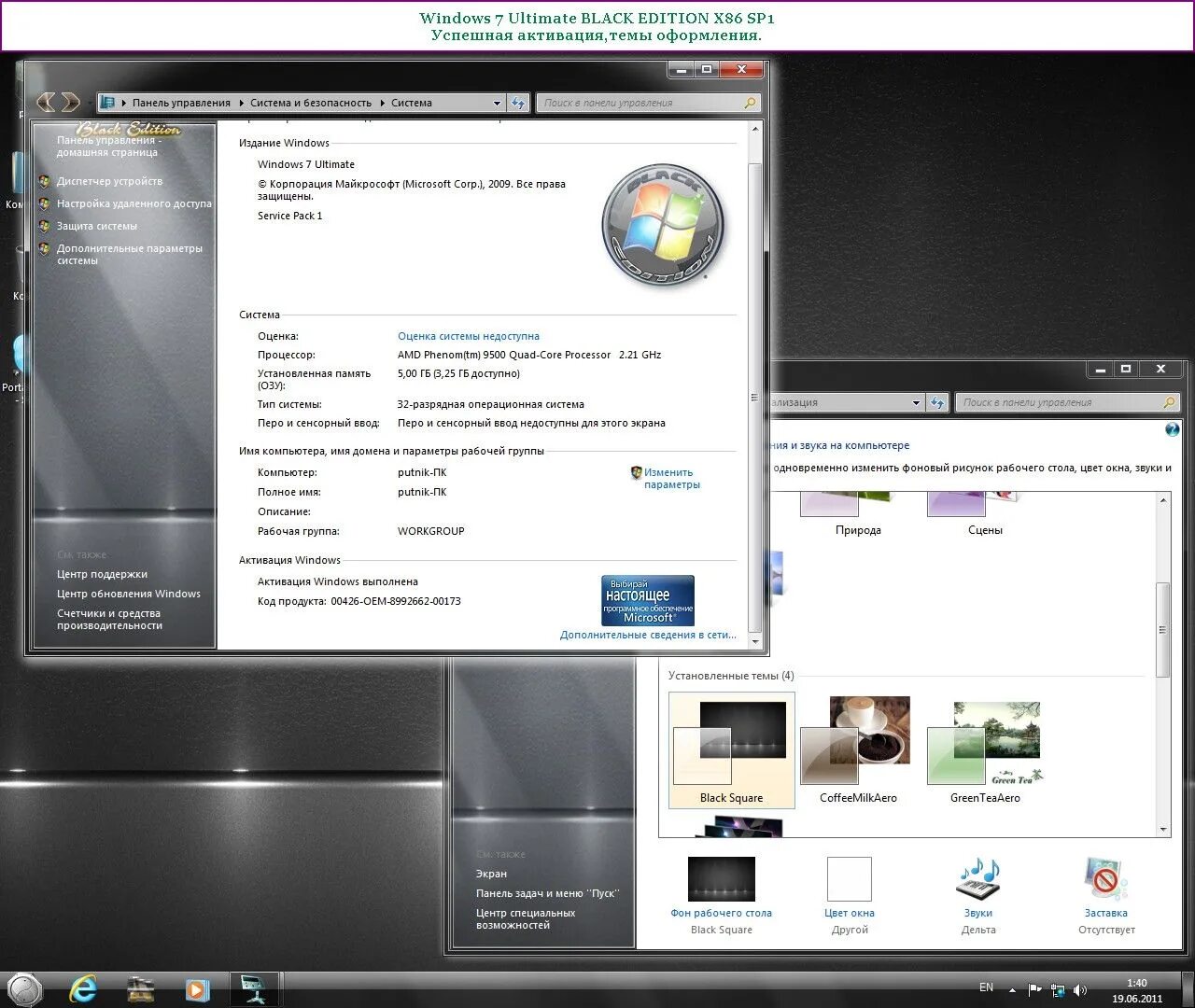Click the Windows Start button

pyautogui.click(x=24, y=988)
